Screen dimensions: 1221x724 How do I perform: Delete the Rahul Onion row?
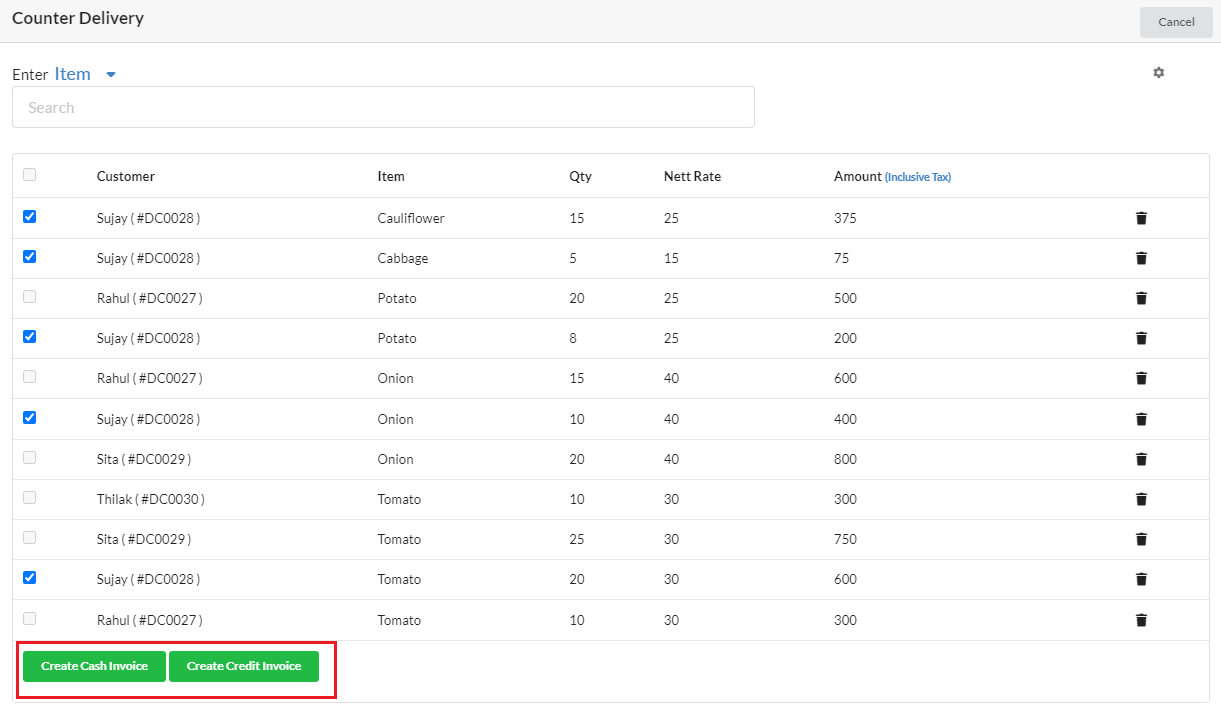1141,378
